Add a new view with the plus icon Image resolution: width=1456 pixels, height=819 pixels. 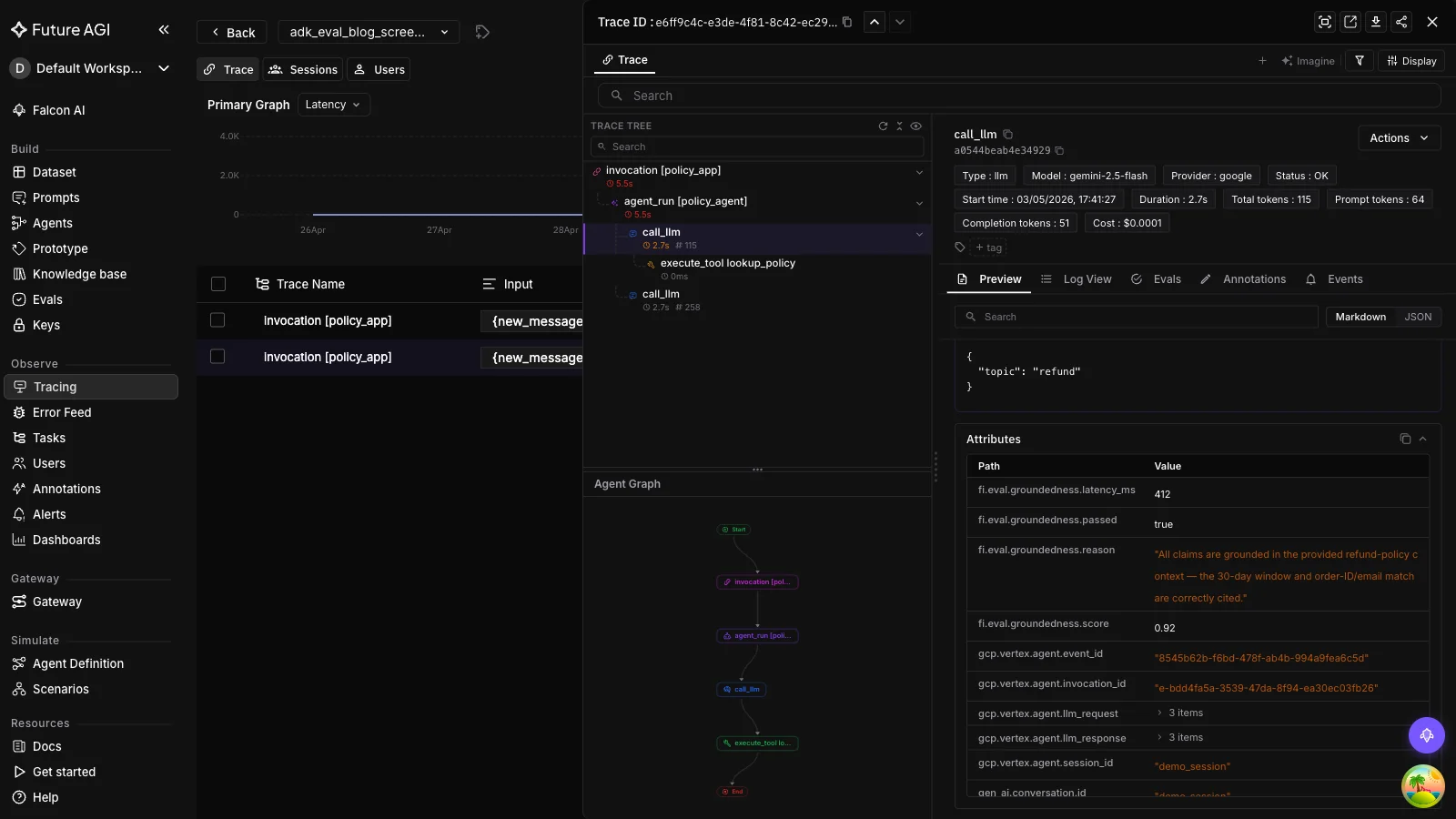pyautogui.click(x=1262, y=61)
